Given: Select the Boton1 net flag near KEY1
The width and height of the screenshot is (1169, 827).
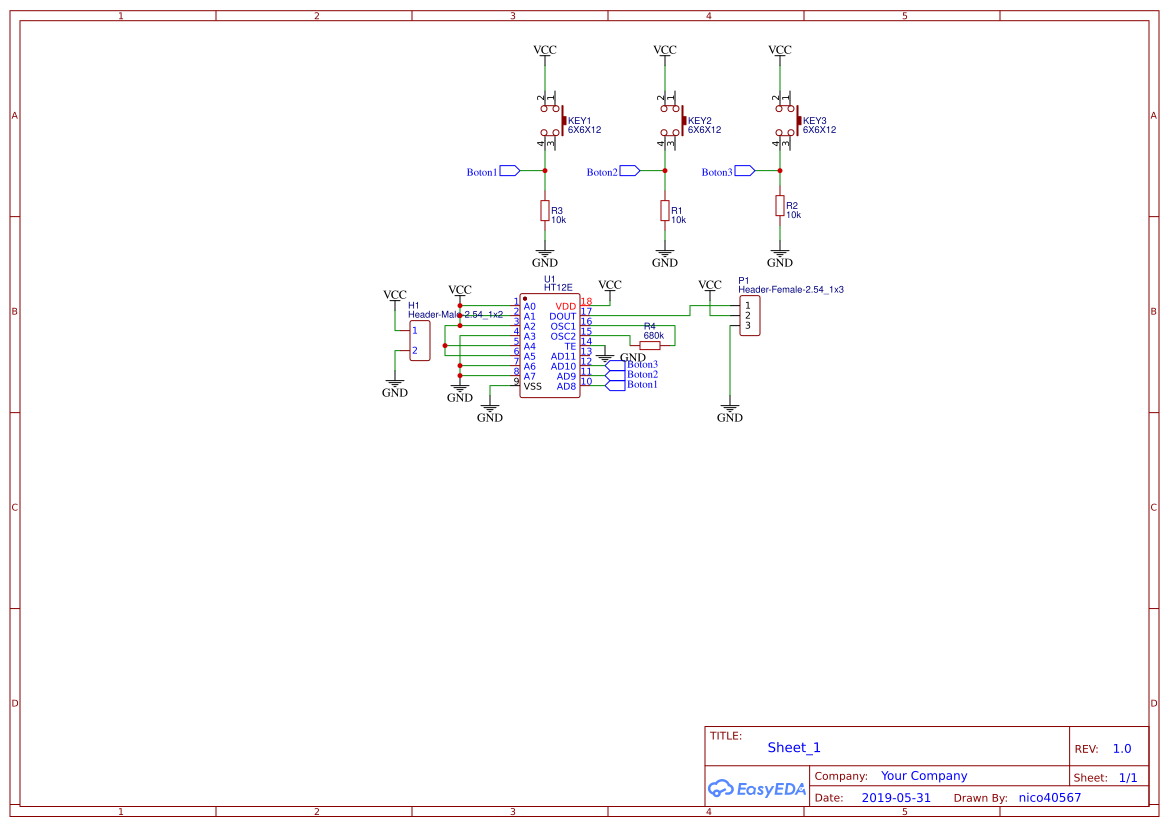Looking at the screenshot, I should (x=495, y=171).
